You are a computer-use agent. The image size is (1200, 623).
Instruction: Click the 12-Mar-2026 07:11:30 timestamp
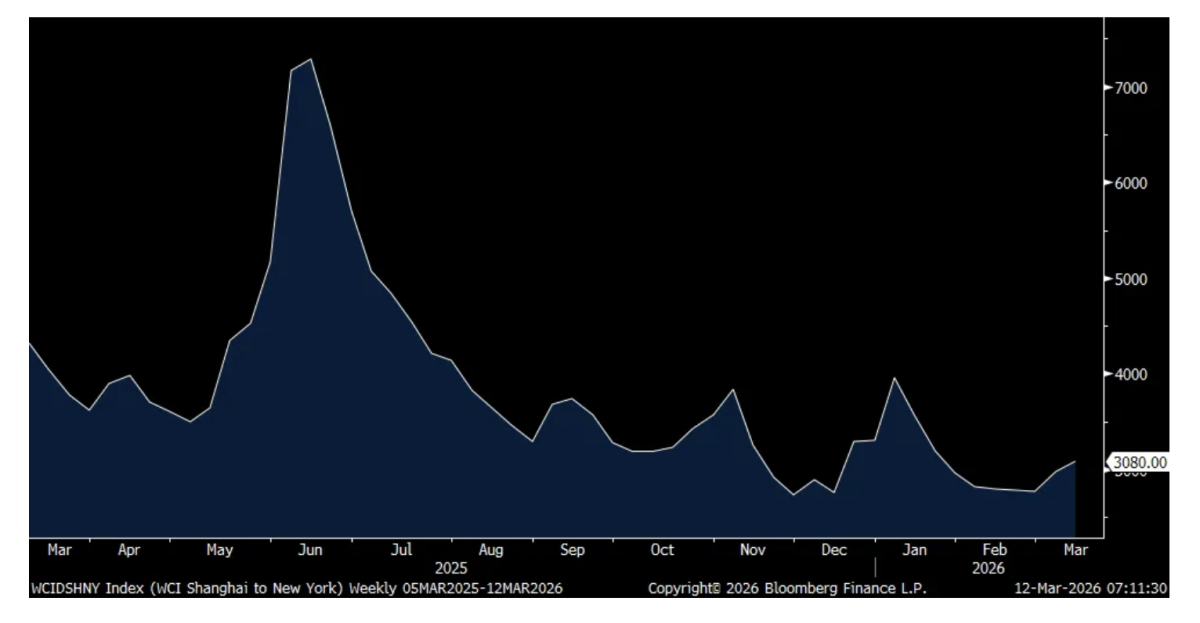click(x=1090, y=588)
